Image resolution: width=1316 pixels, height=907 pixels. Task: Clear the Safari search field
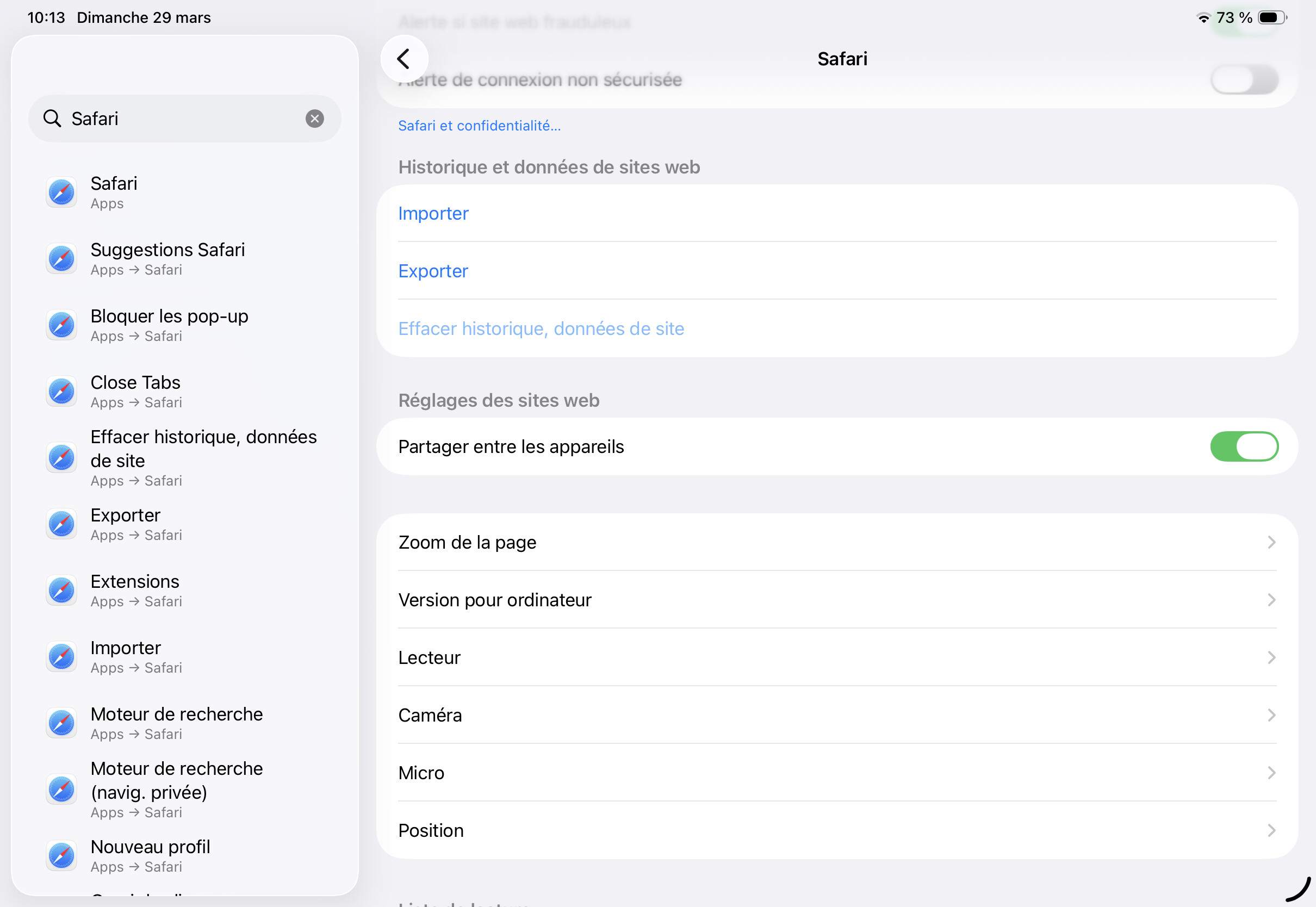click(314, 118)
